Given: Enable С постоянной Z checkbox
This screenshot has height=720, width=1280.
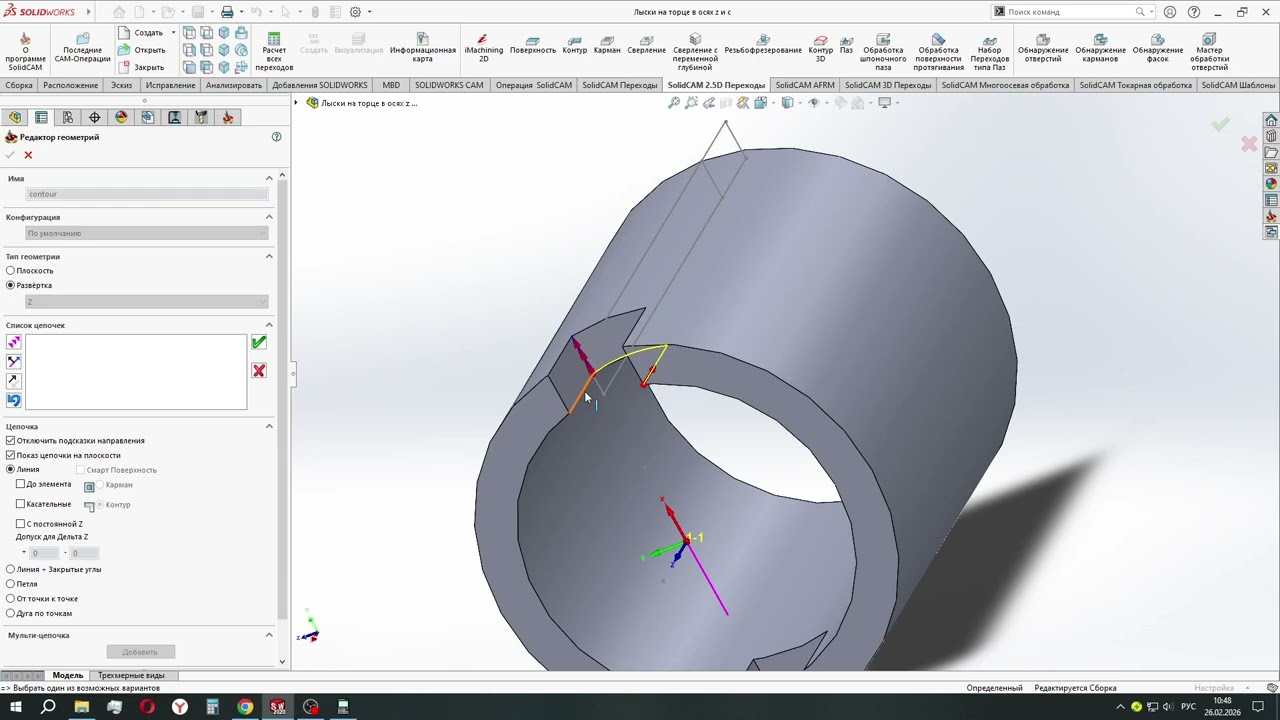Looking at the screenshot, I should (x=21, y=523).
